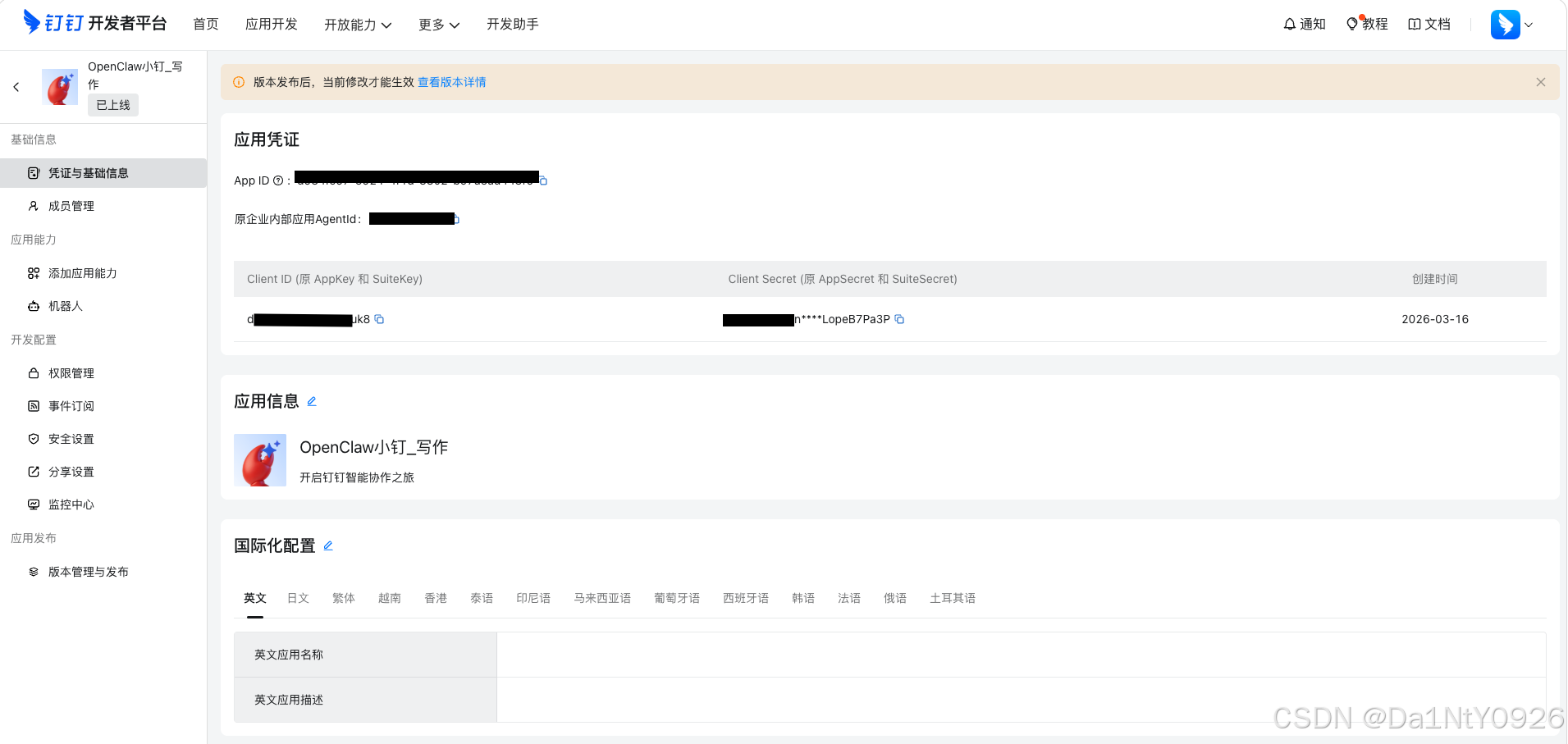The height and width of the screenshot is (744, 1568).
Task: Click the App ID help question icon
Action: coord(278,180)
